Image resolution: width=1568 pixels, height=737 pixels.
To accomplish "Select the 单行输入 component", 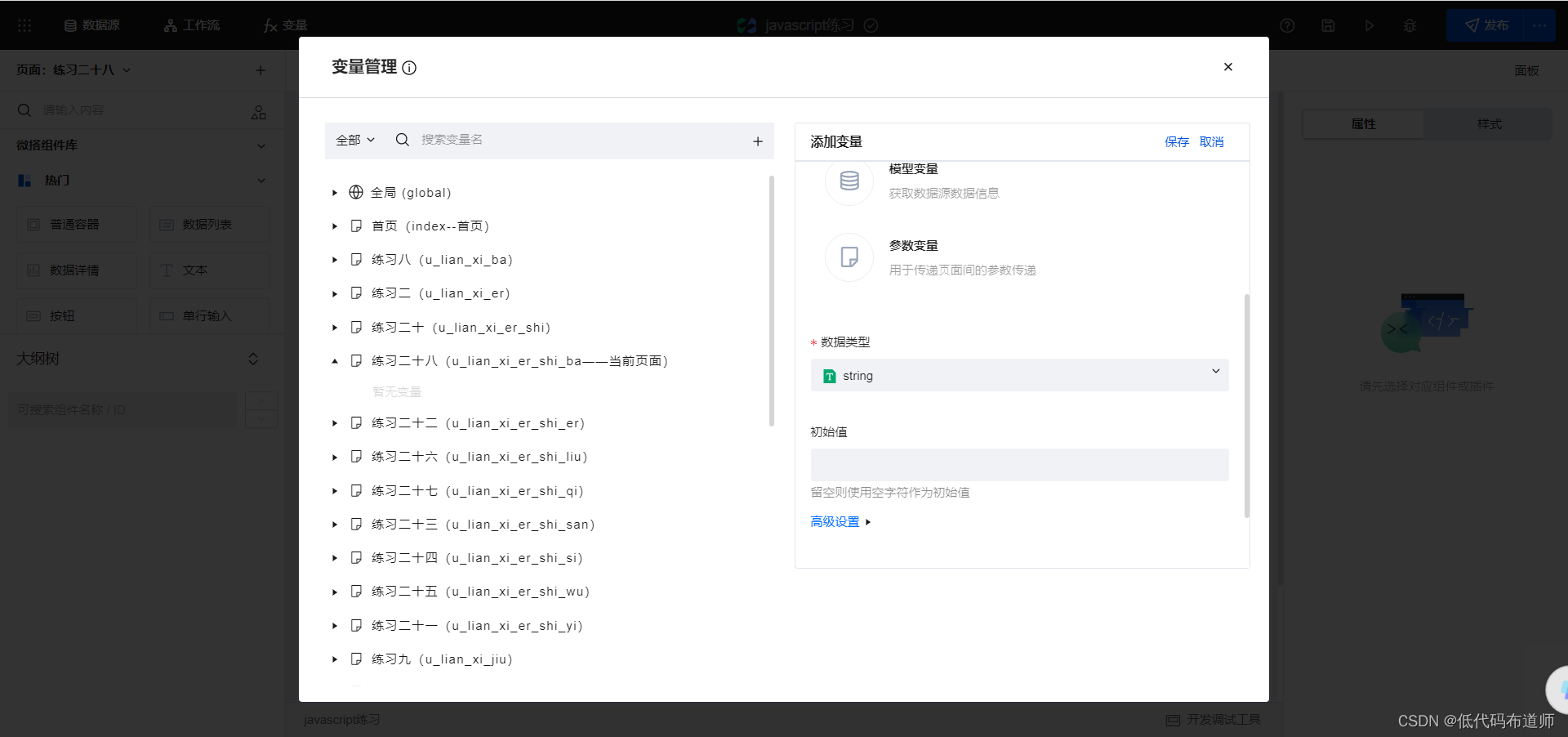I will tap(209, 316).
